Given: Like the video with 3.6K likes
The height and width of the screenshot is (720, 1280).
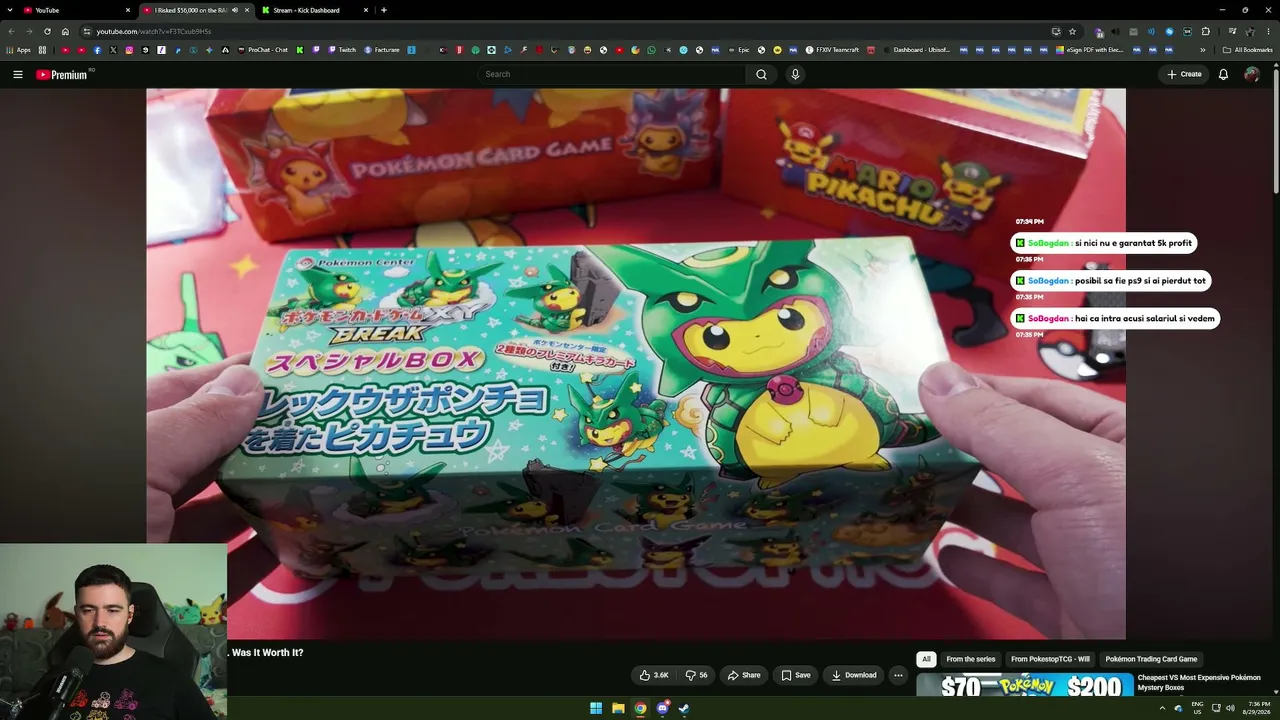Looking at the screenshot, I should click(x=654, y=675).
